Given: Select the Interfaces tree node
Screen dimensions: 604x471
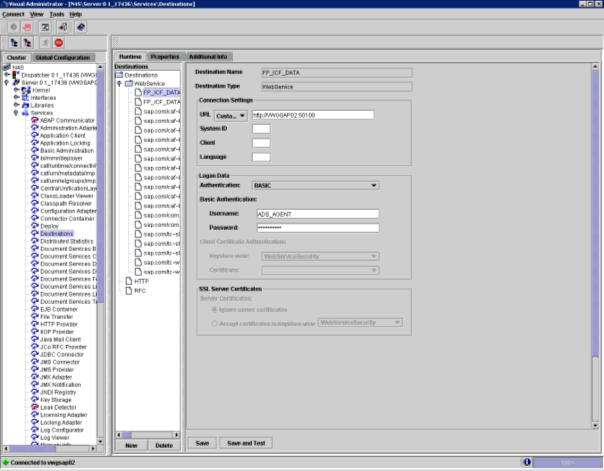Looking at the screenshot, I should [x=43, y=98].
